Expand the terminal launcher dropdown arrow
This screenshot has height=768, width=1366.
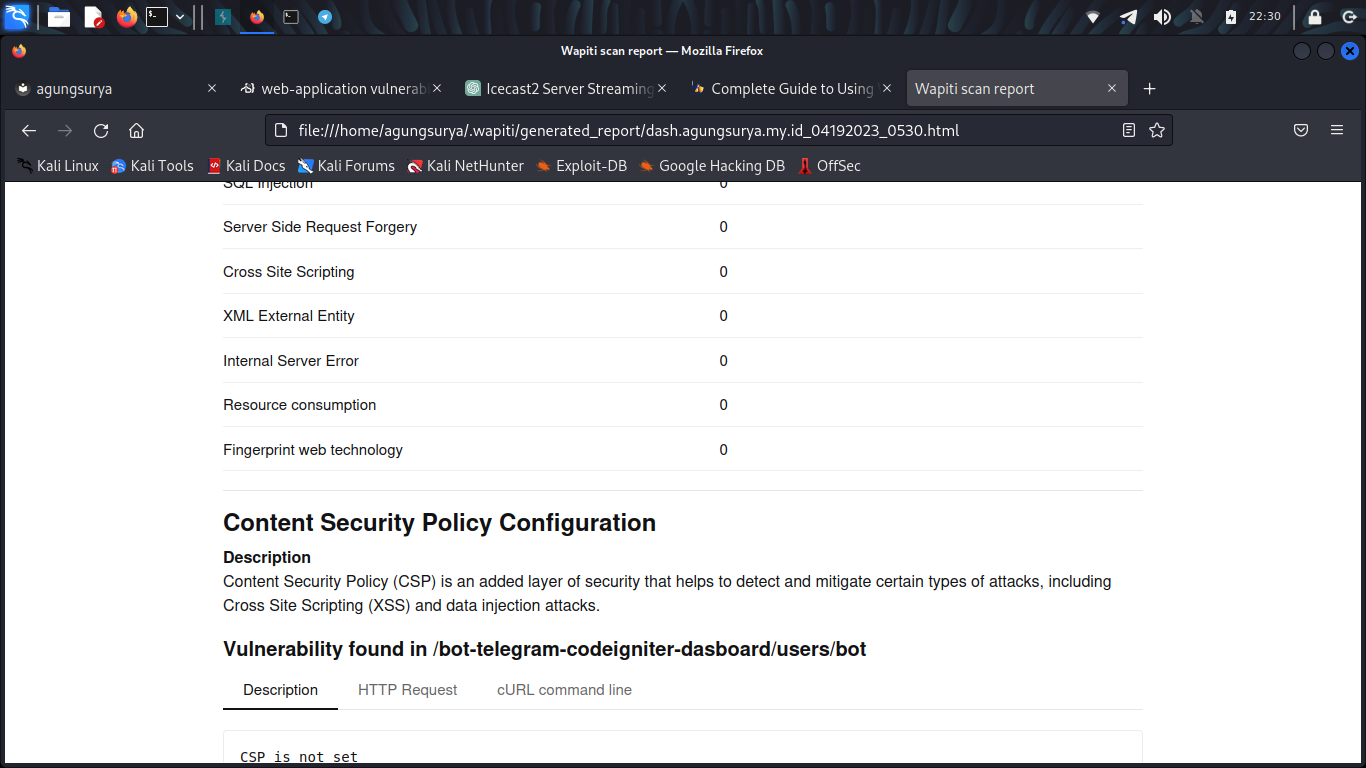(180, 17)
